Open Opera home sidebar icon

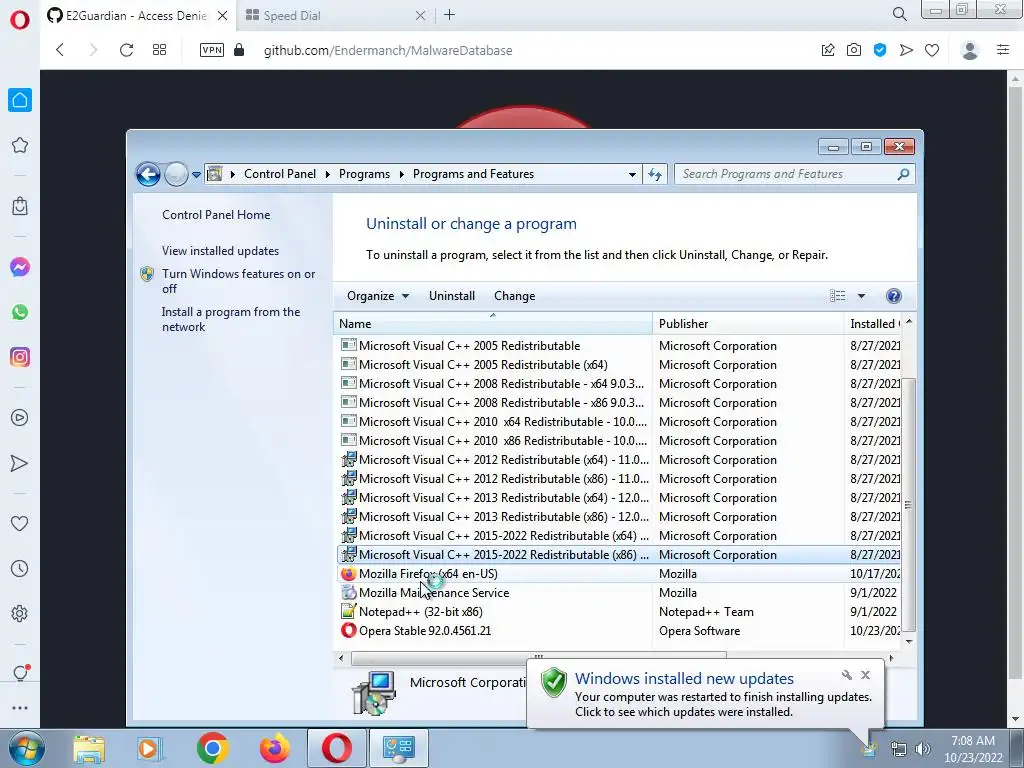click(x=20, y=100)
